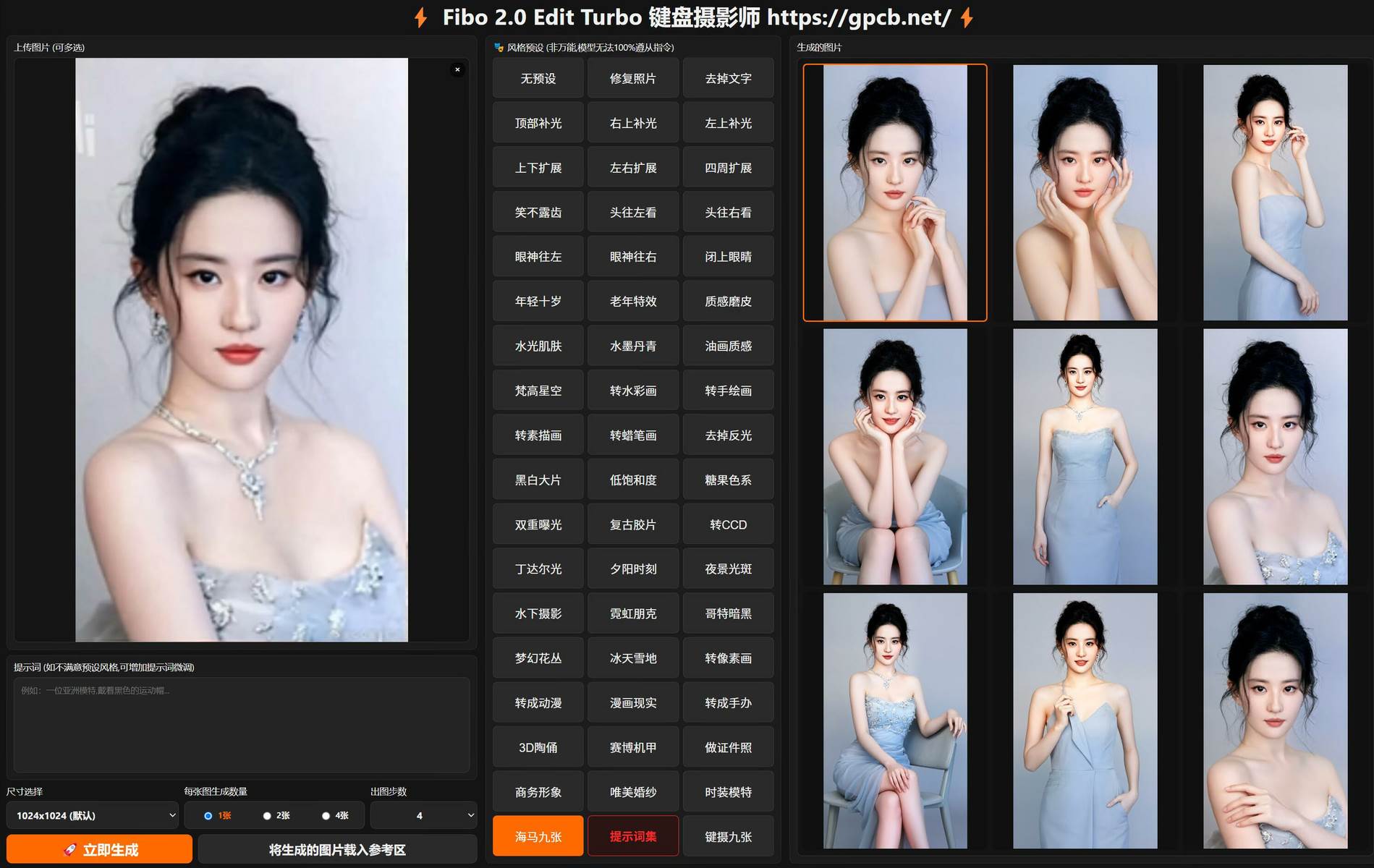This screenshot has height=868, width=1374.
Task: Select the 水墨丹青 style preset
Action: point(633,346)
